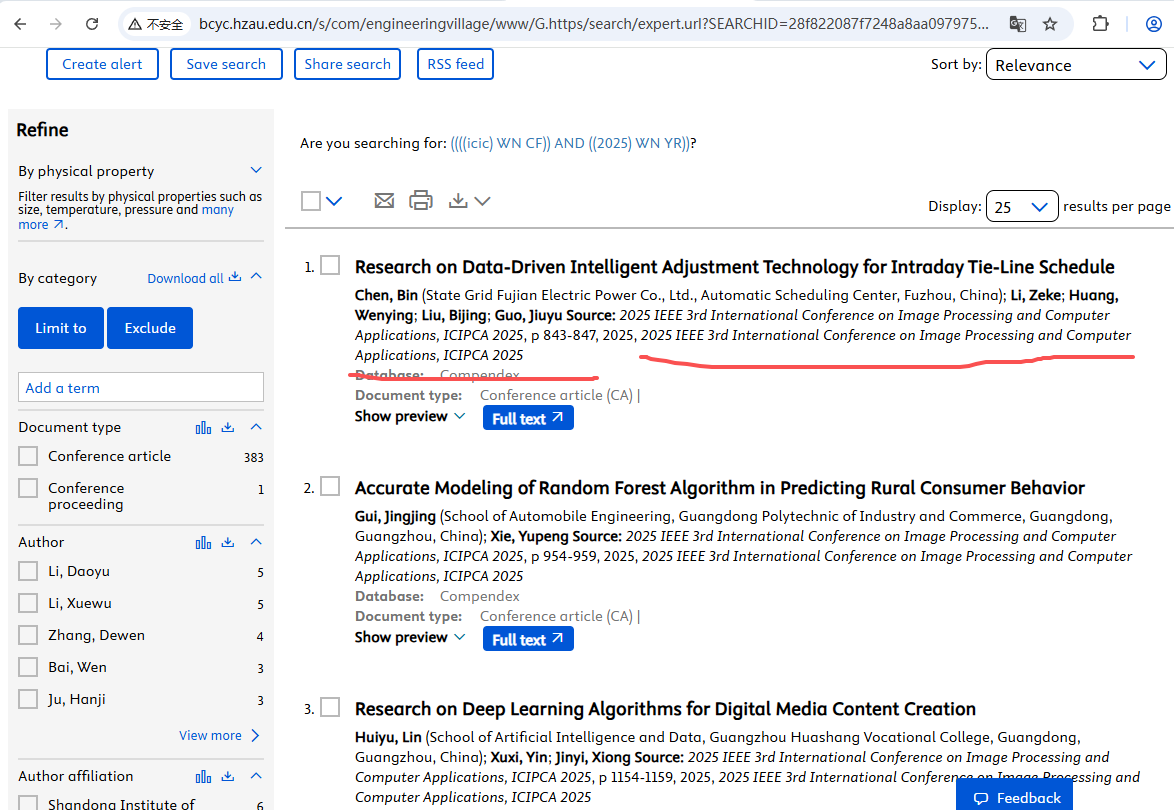Click the Add a term input field

tap(141, 388)
